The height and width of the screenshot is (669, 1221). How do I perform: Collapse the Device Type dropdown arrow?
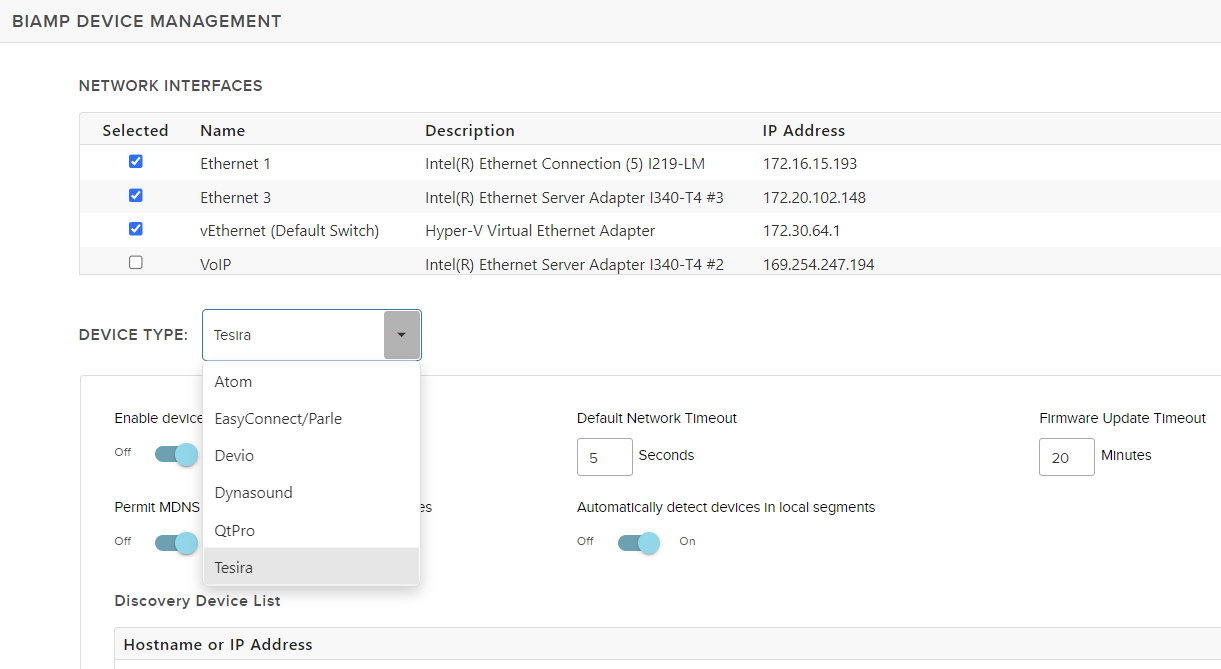pyautogui.click(x=401, y=335)
